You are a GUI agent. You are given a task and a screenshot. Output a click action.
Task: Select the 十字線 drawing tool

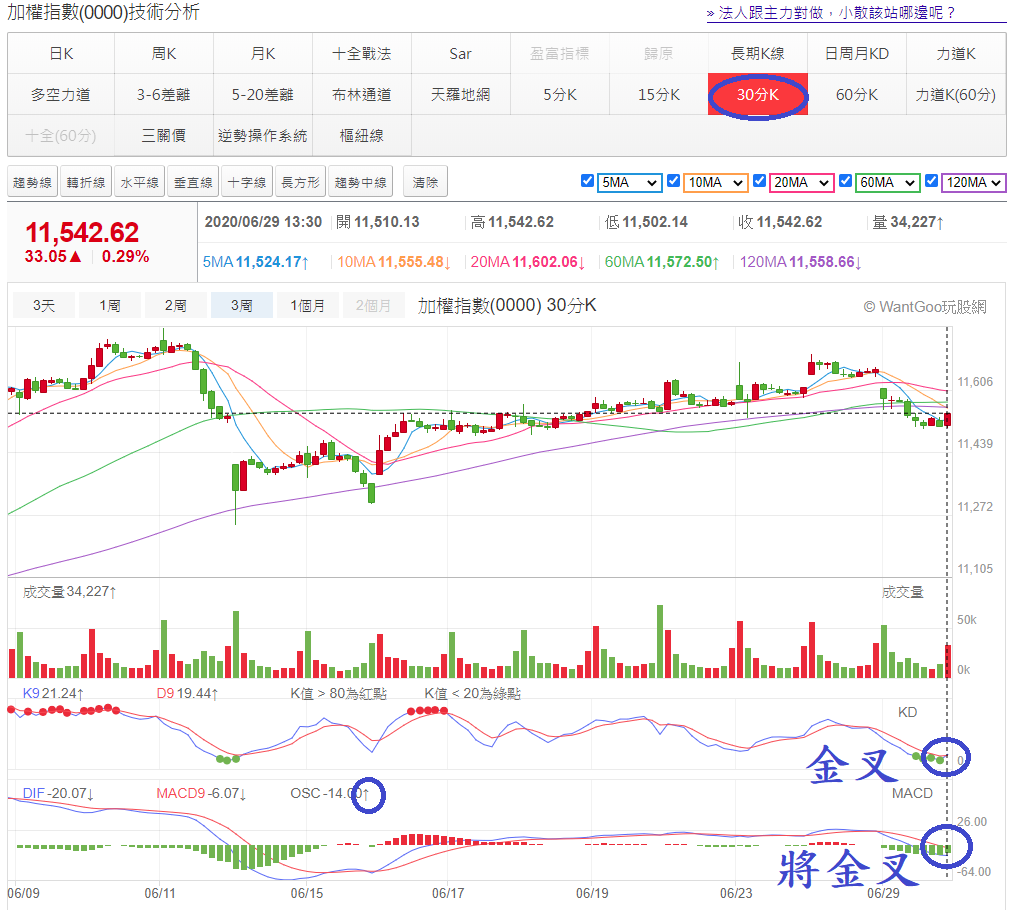coord(247,183)
